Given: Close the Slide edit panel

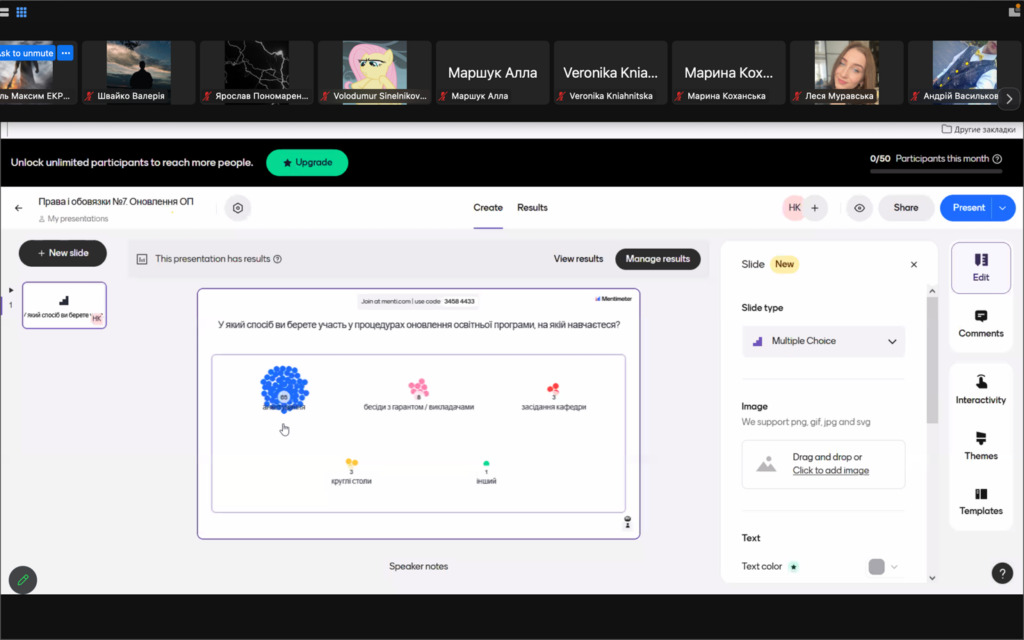Looking at the screenshot, I should click(x=913, y=265).
